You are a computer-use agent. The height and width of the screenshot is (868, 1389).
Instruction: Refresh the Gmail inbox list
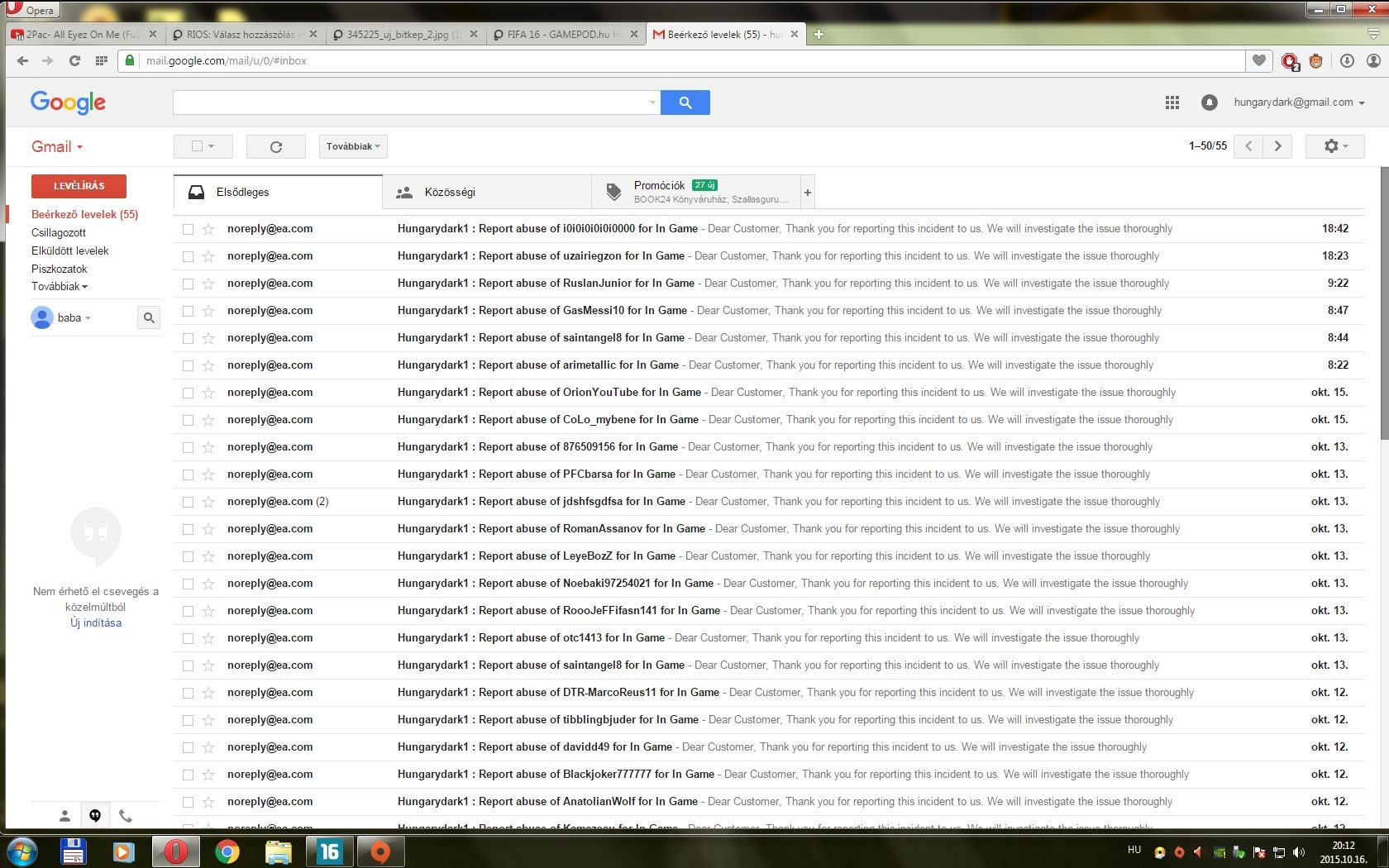point(276,146)
